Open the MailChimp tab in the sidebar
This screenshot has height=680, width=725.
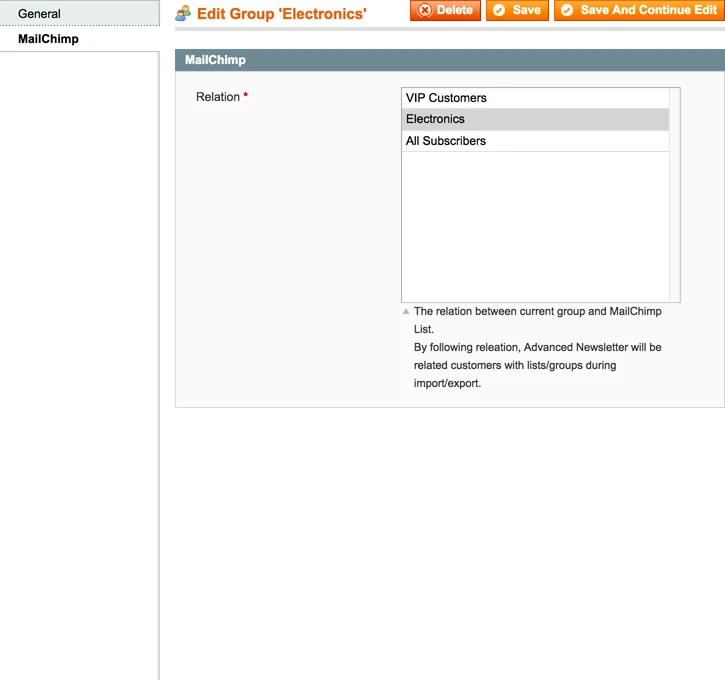(x=48, y=39)
